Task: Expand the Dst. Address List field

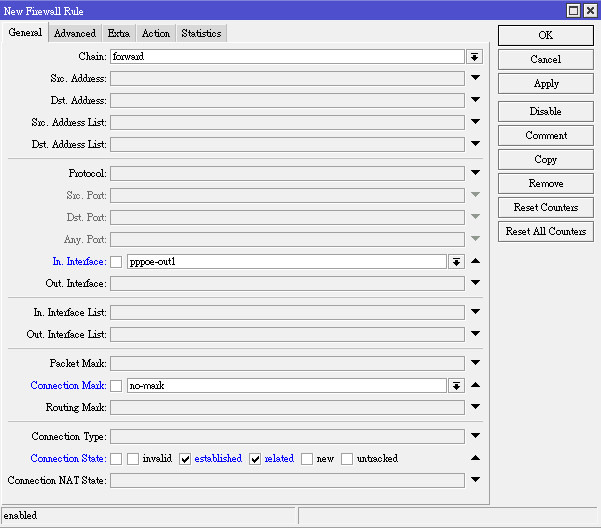Action: (x=475, y=144)
